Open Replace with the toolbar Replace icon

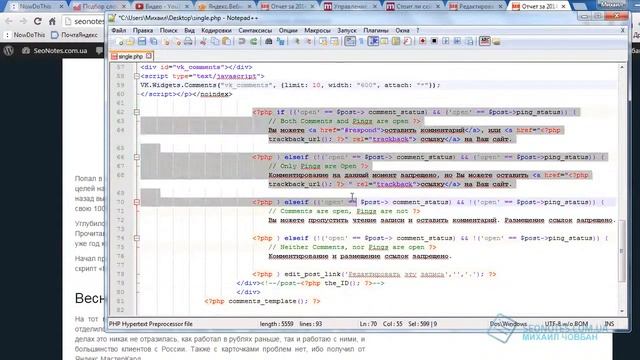click(x=280, y=42)
